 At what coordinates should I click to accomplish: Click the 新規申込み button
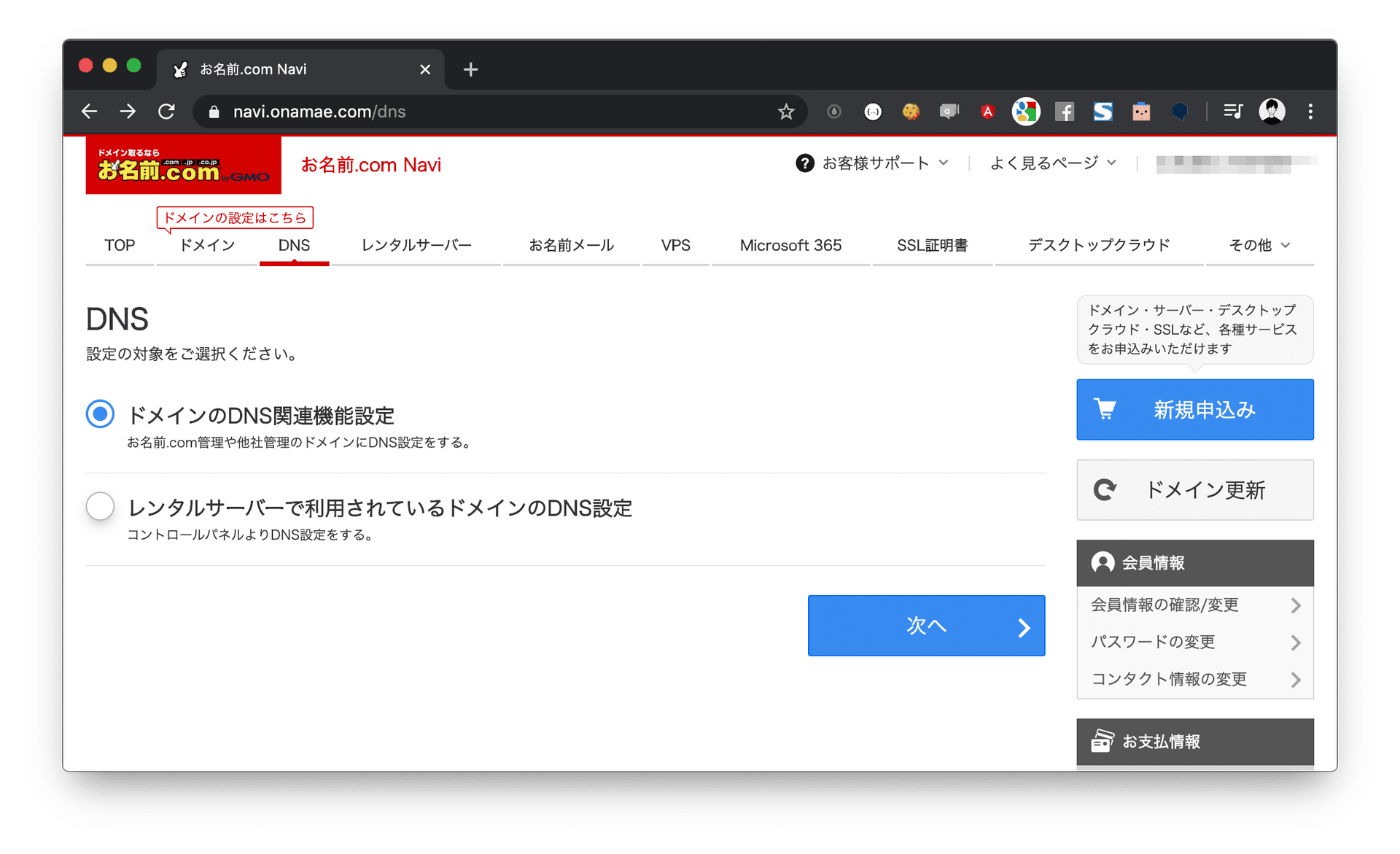click(1194, 410)
